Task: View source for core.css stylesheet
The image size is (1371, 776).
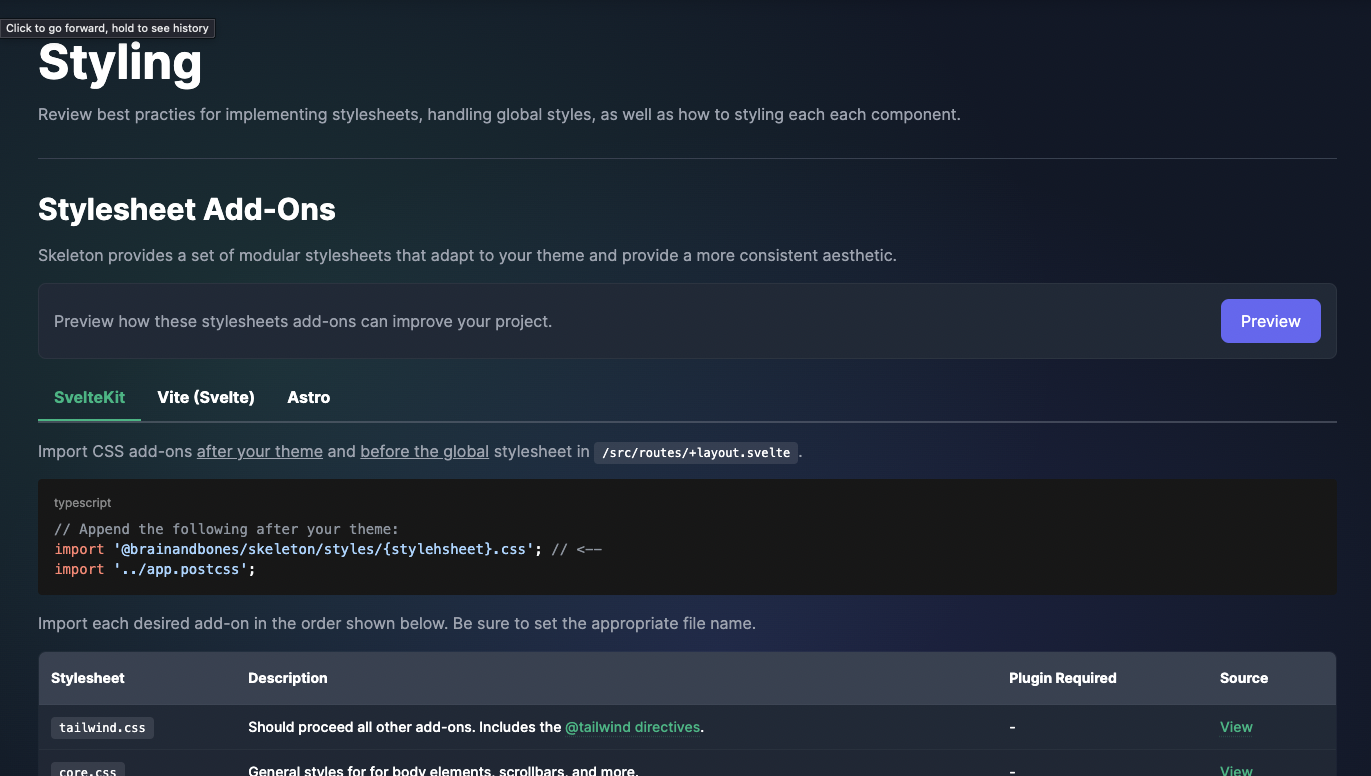Action: click(x=1235, y=770)
